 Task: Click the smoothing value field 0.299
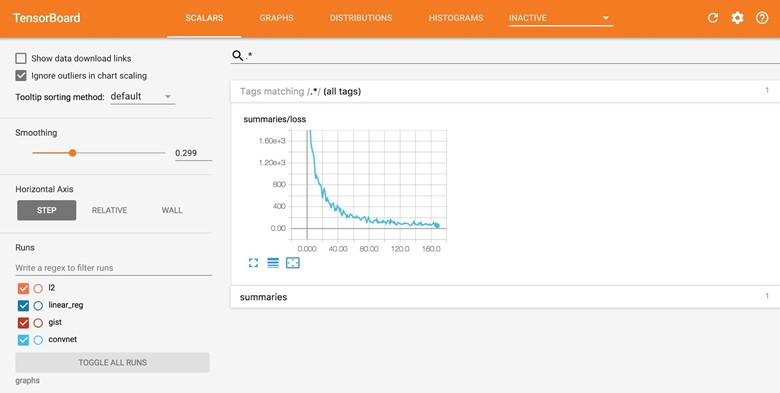click(x=193, y=153)
